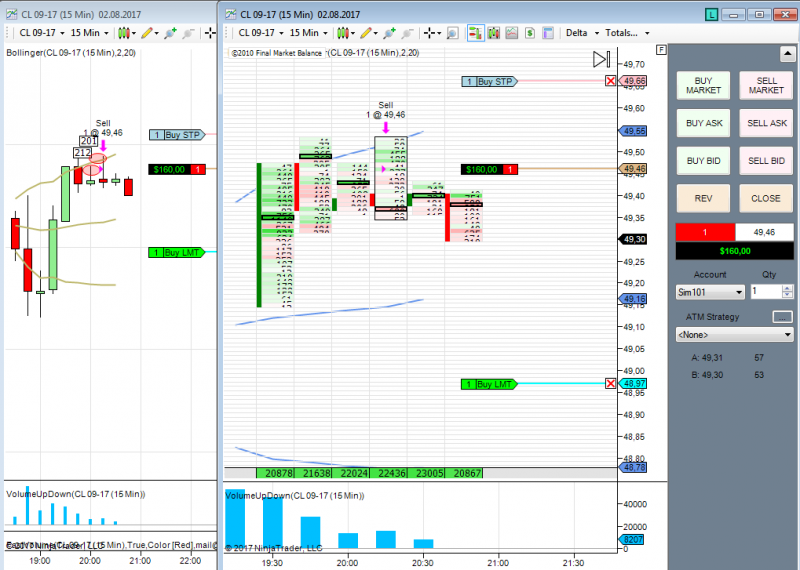This screenshot has height=570, width=800.
Task: Click SELL ASK button
Action: [x=766, y=123]
